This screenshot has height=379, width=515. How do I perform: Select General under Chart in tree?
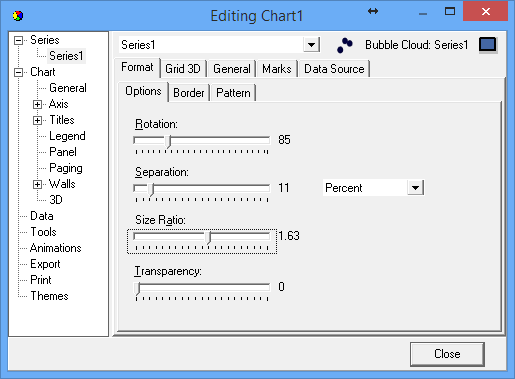click(68, 88)
